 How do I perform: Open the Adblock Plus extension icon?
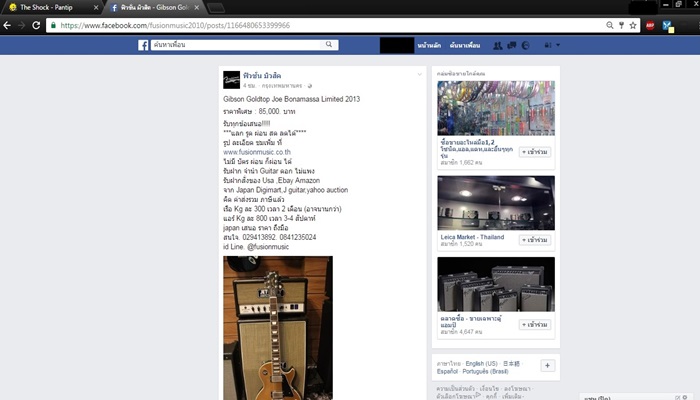(650, 25)
